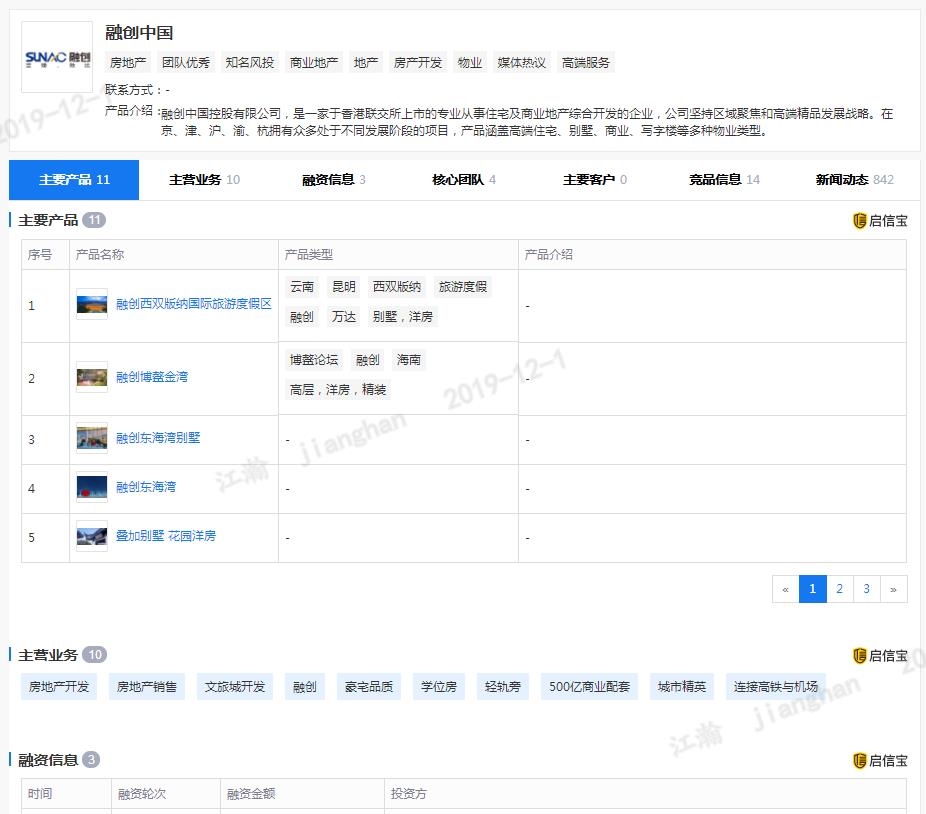
Task: Go to page 3 of products
Action: [x=866, y=589]
